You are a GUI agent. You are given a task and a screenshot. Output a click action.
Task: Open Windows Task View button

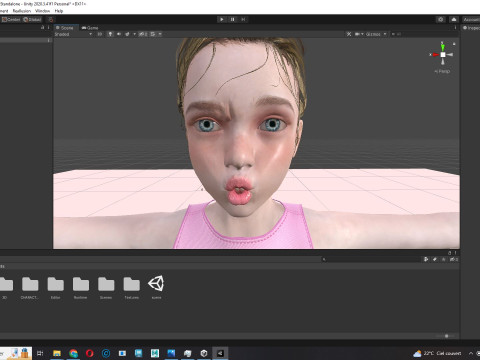(x=40, y=353)
